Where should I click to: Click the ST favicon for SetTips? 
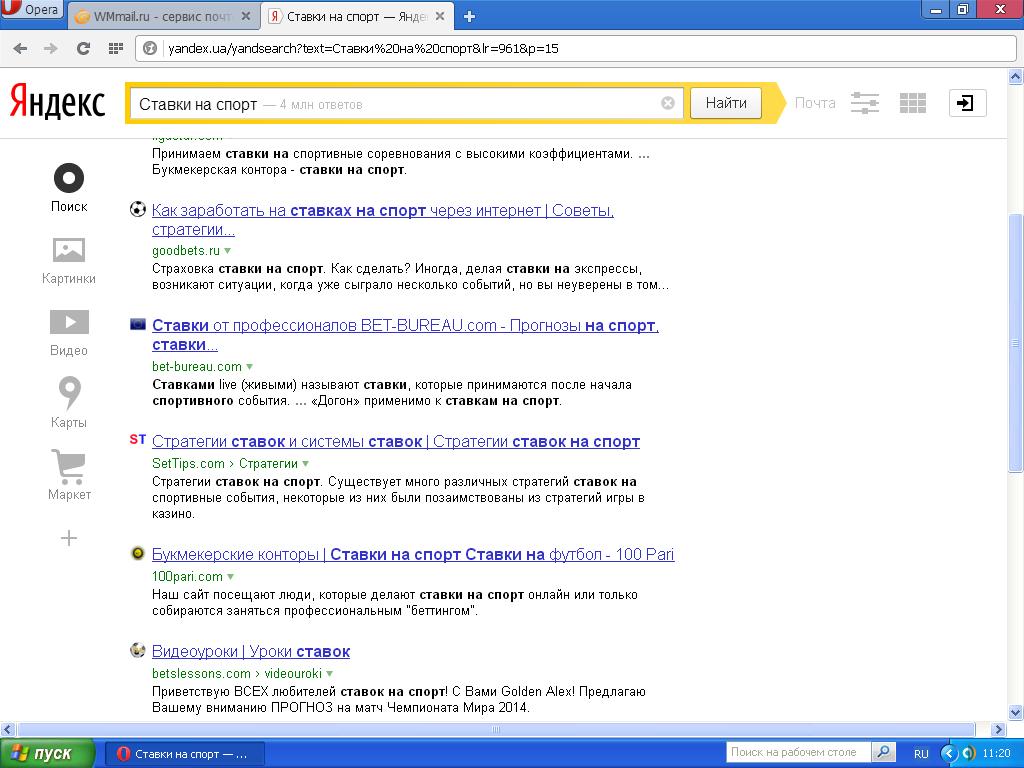point(138,440)
